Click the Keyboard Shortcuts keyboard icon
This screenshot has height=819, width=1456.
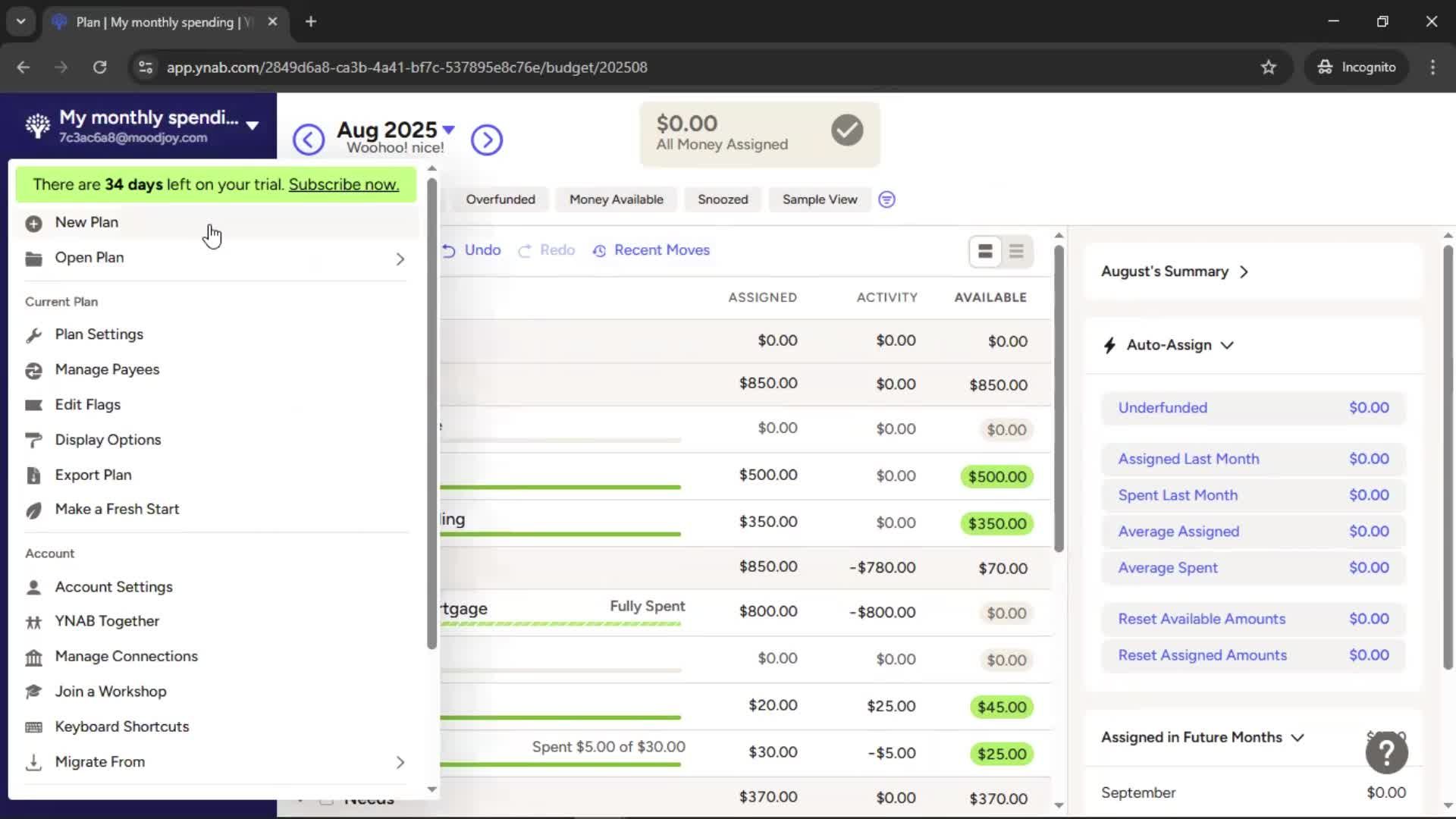click(33, 727)
